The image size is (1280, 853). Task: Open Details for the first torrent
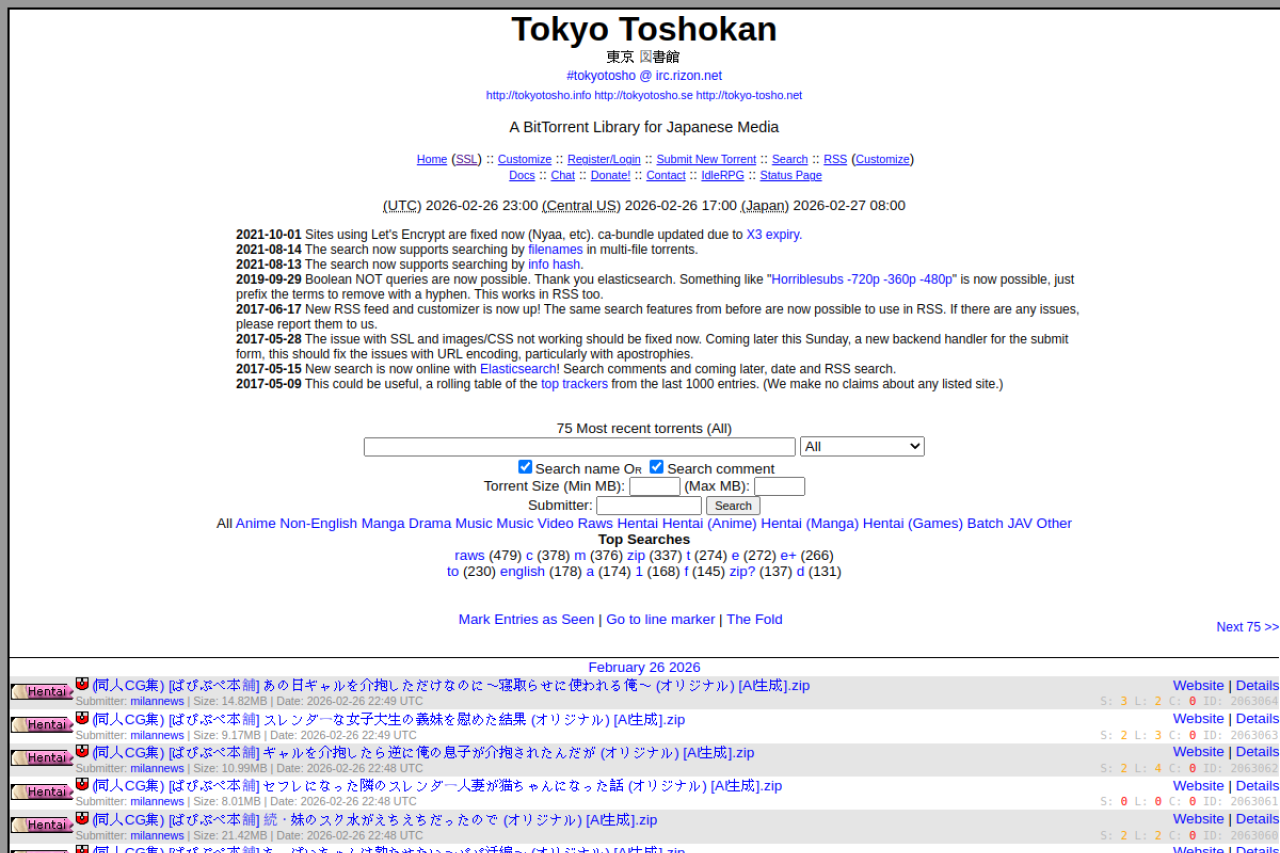point(1256,685)
